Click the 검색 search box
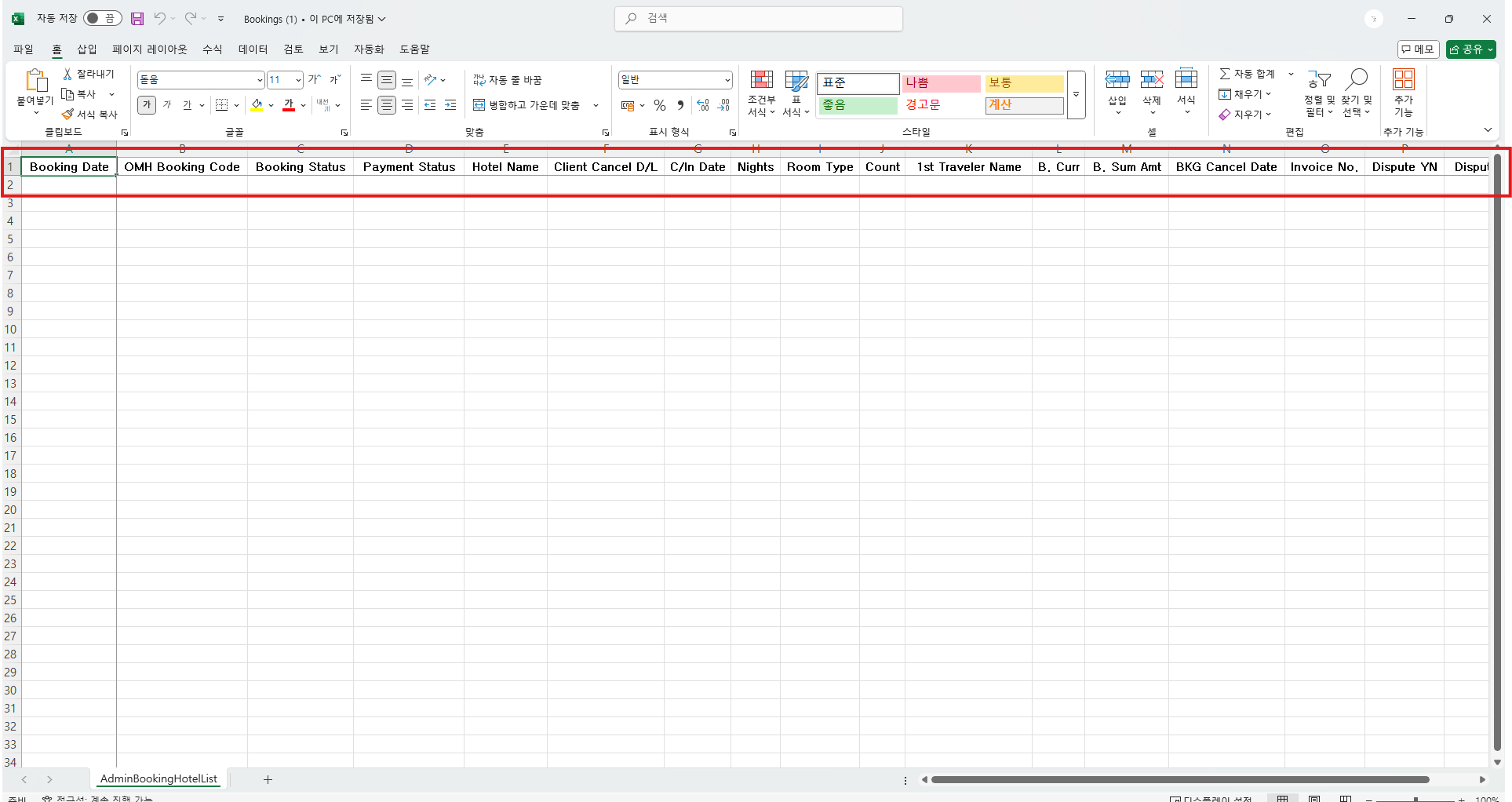The height and width of the screenshot is (802, 1512). point(759,19)
